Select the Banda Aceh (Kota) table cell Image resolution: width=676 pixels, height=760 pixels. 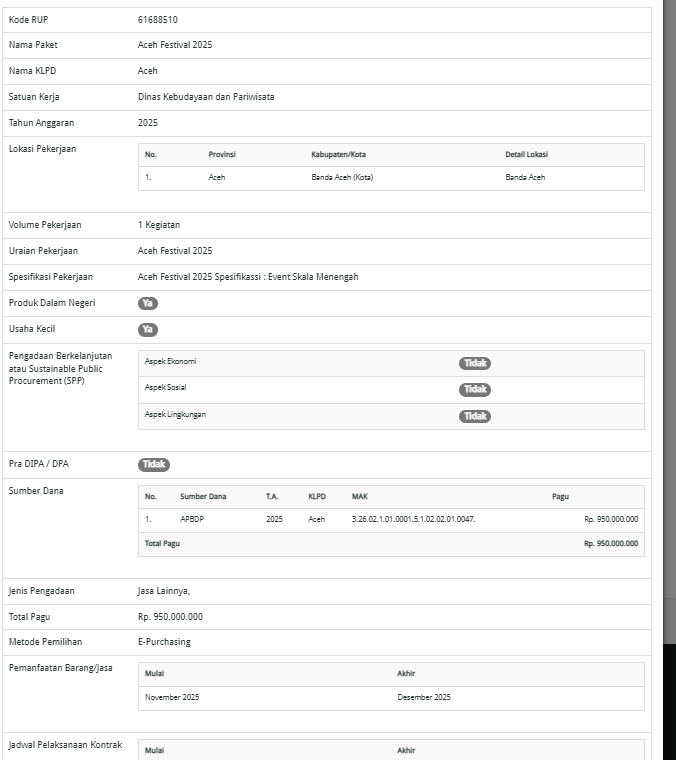coord(342,177)
